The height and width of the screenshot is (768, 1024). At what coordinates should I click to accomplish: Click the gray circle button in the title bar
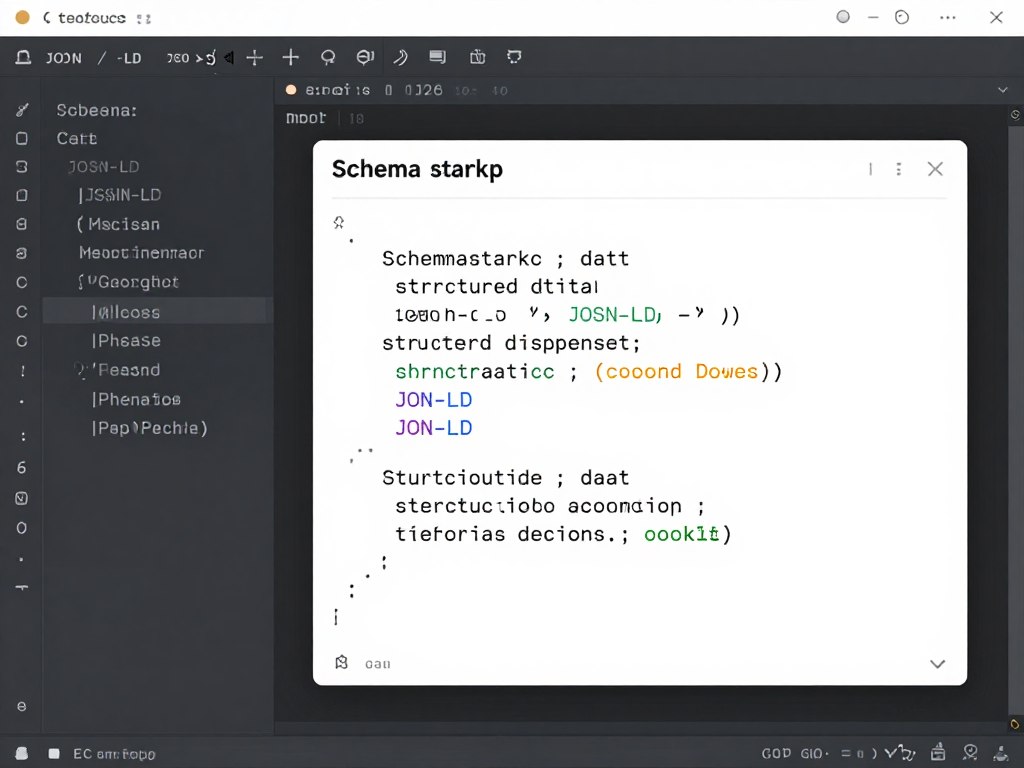point(843,17)
